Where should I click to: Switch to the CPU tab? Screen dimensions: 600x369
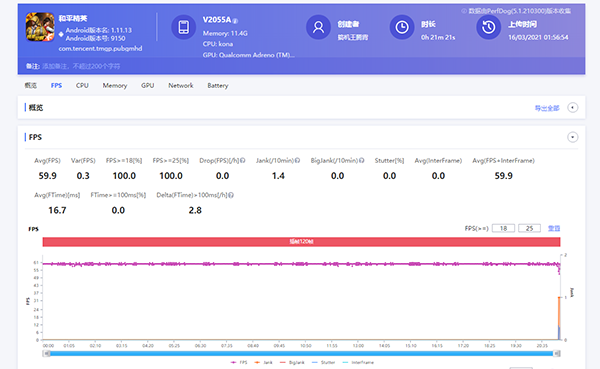(x=82, y=85)
